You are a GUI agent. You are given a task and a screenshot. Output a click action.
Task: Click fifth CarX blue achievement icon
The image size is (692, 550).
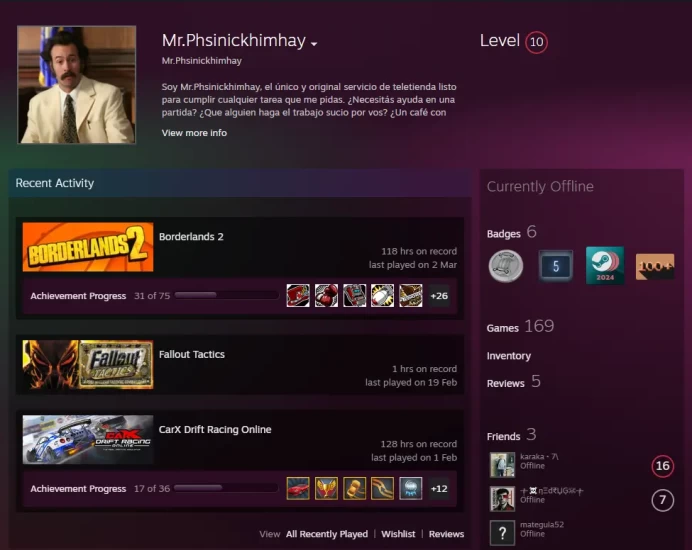(x=410, y=489)
